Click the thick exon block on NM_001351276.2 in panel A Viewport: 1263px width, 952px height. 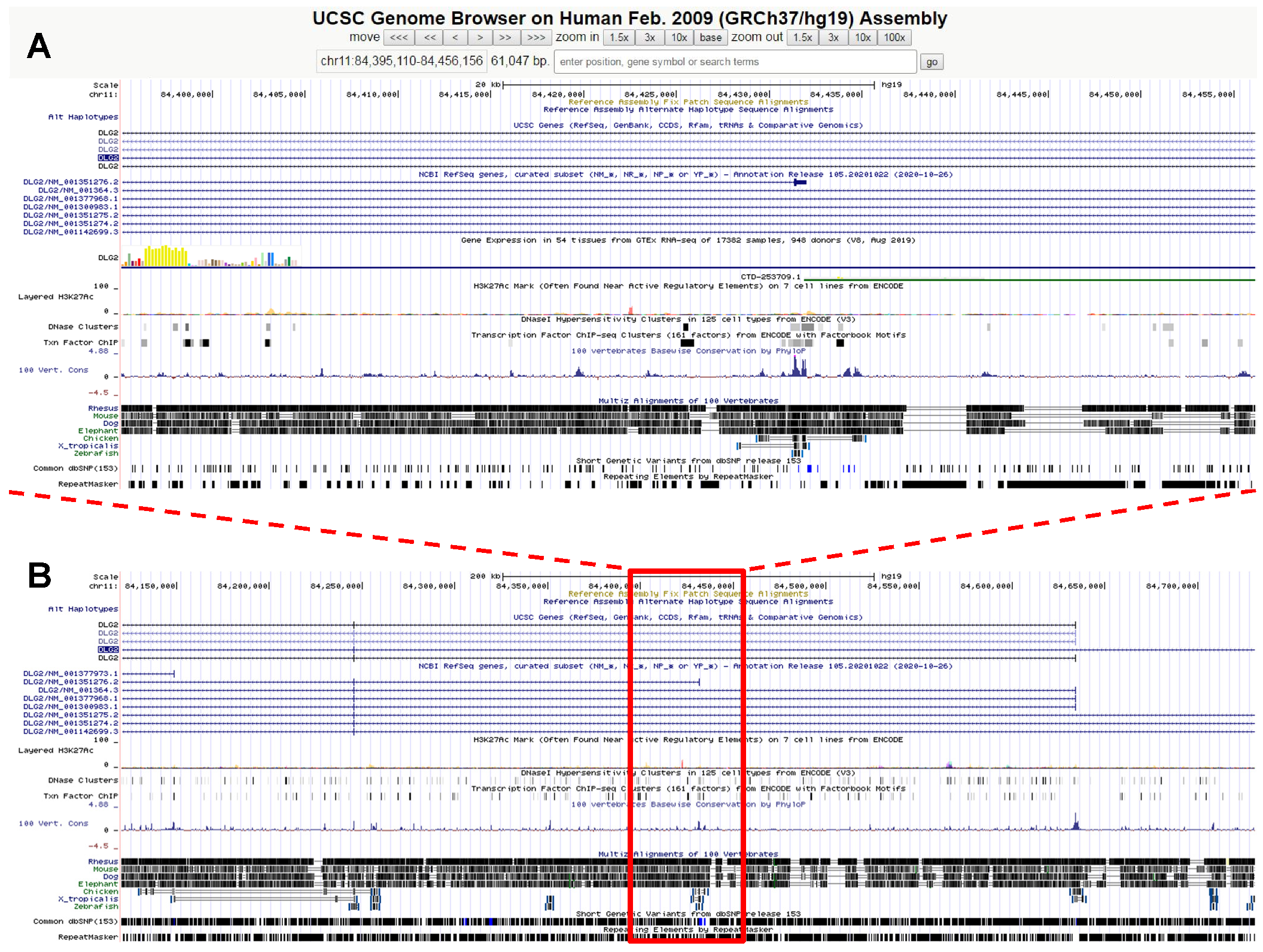(800, 182)
